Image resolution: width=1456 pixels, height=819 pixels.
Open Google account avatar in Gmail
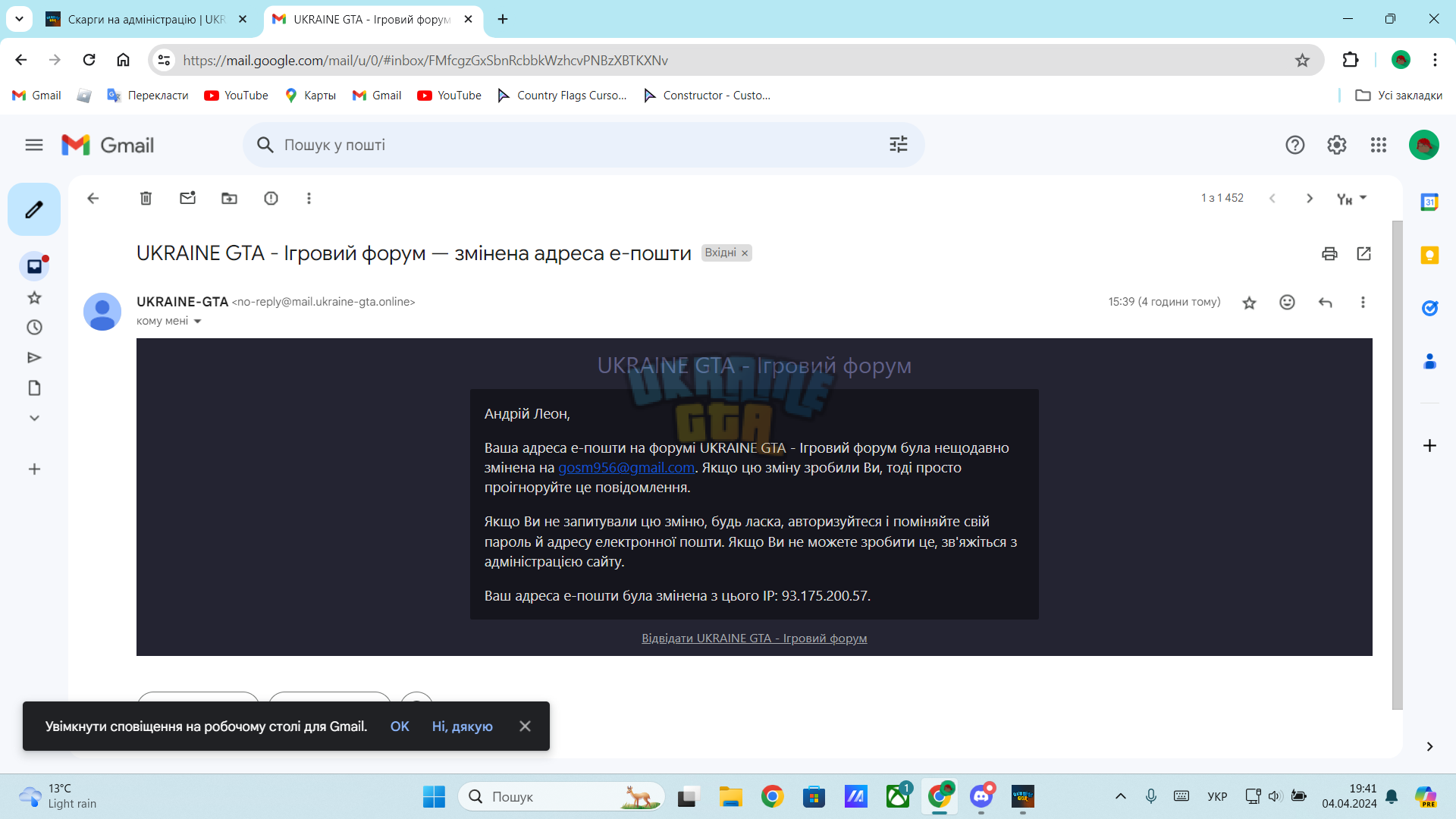[x=1424, y=145]
